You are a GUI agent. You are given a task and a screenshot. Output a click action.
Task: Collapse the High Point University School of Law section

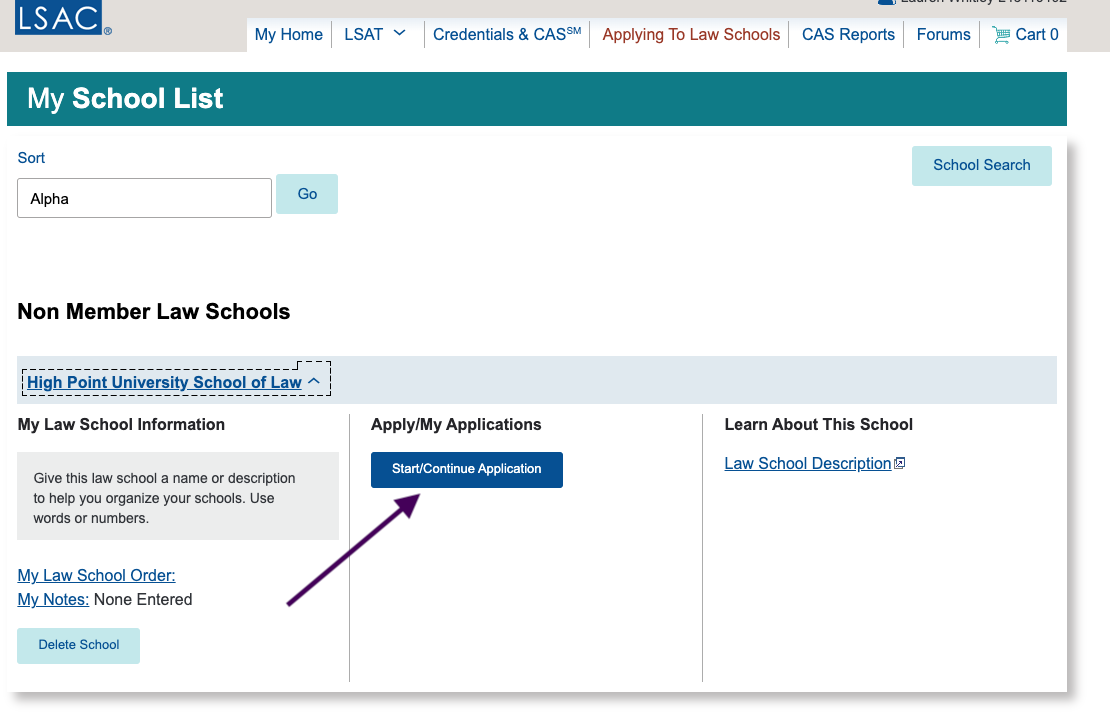coord(315,380)
